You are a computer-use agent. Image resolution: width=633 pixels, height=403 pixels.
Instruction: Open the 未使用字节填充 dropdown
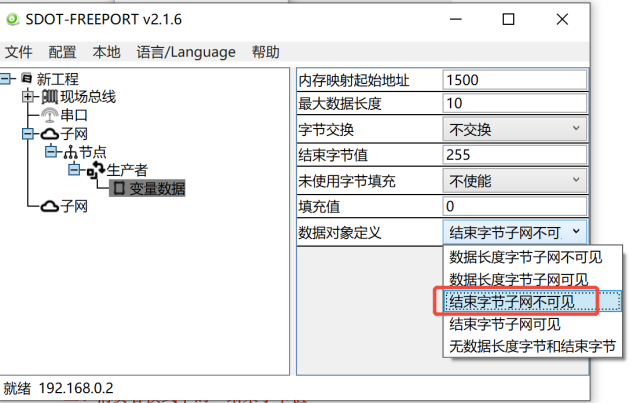[x=514, y=181]
